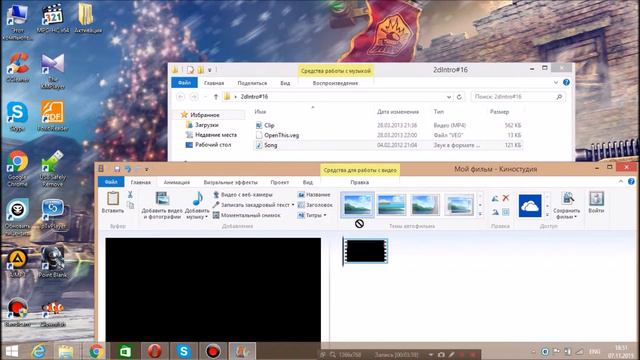Open the File tab in Movie Maker
Screen dimensions: 640x360
pyautogui.click(x=111, y=182)
